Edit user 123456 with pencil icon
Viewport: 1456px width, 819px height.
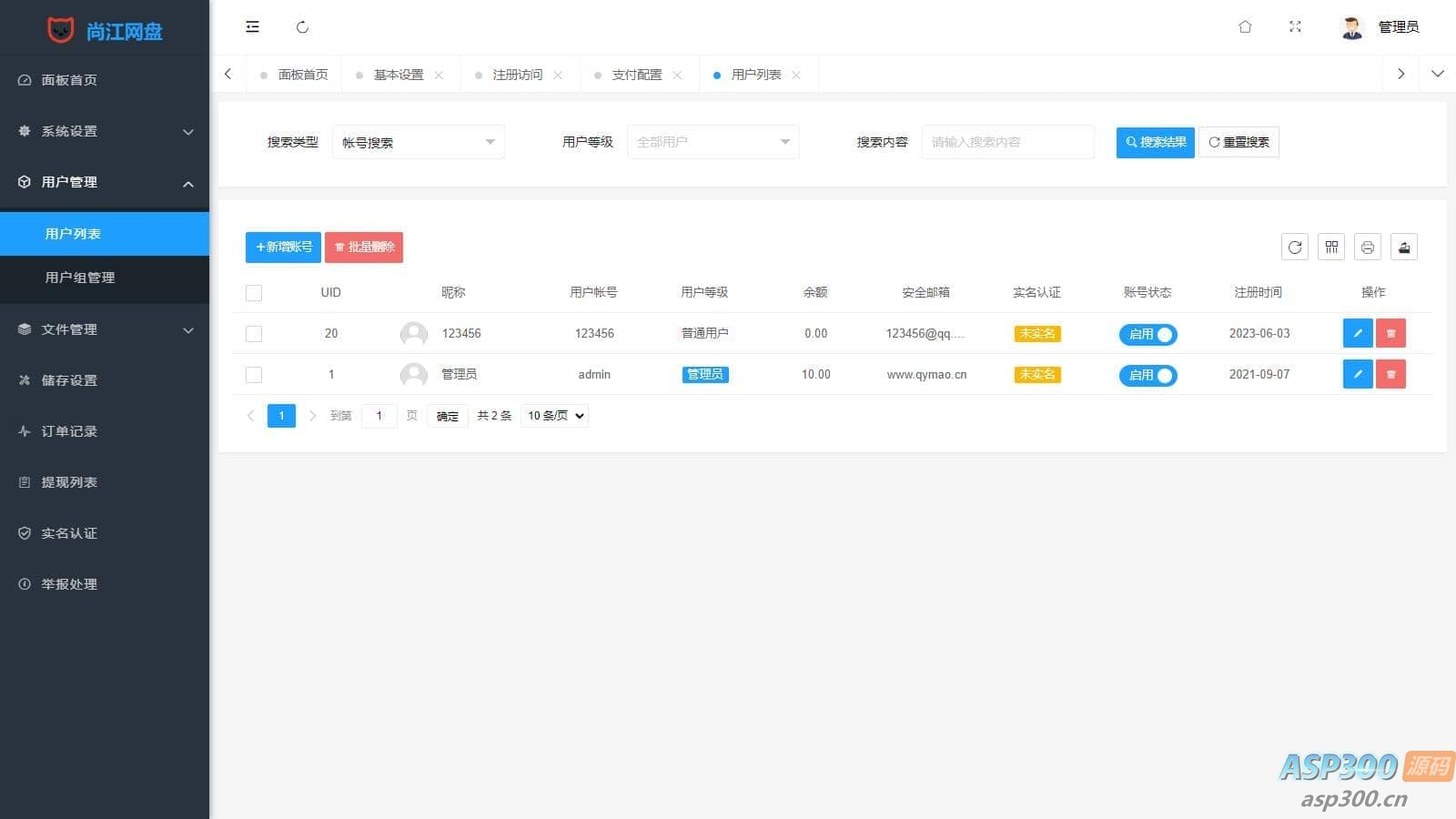click(x=1357, y=333)
